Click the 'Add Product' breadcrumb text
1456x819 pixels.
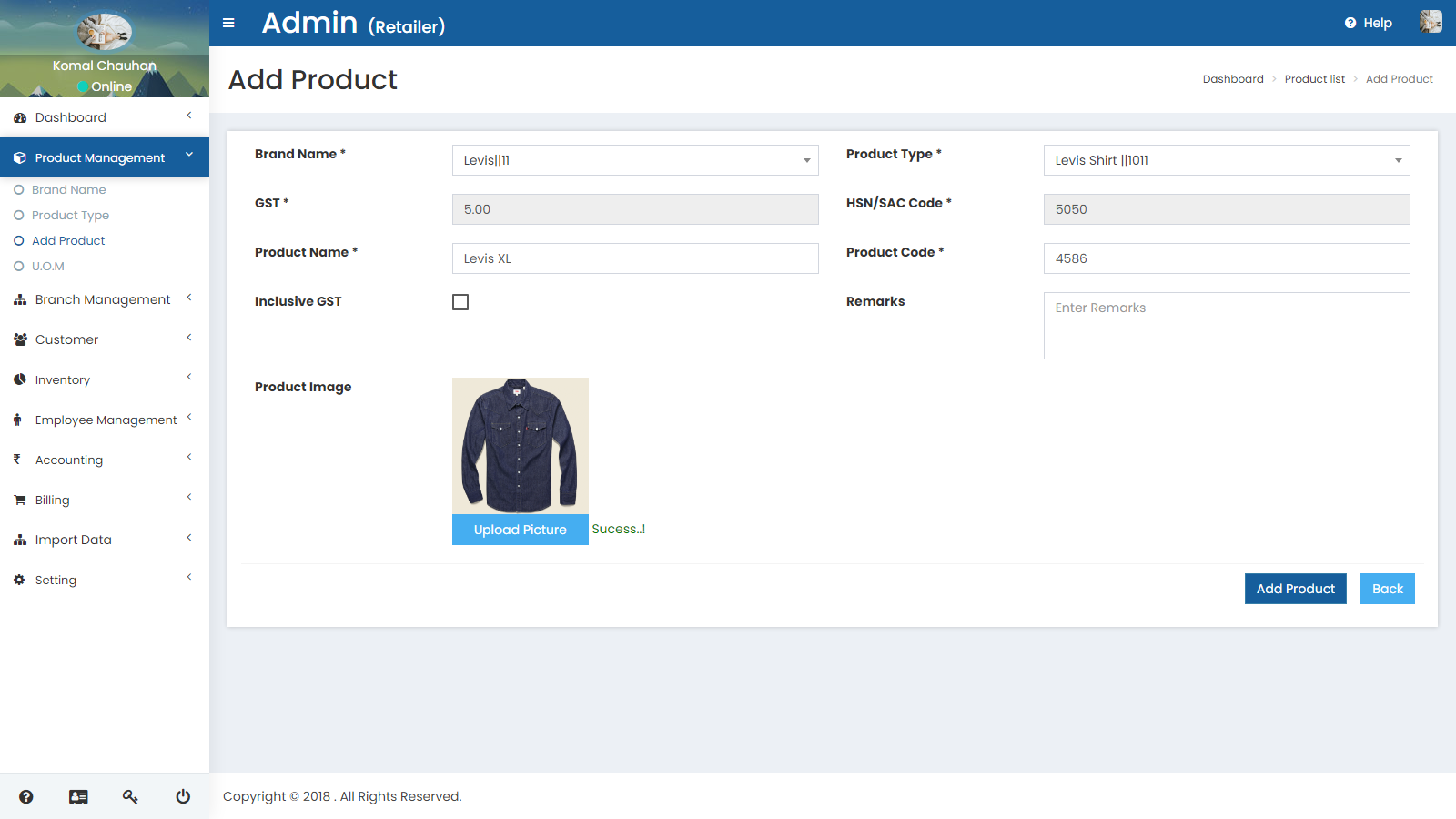[x=1400, y=79]
